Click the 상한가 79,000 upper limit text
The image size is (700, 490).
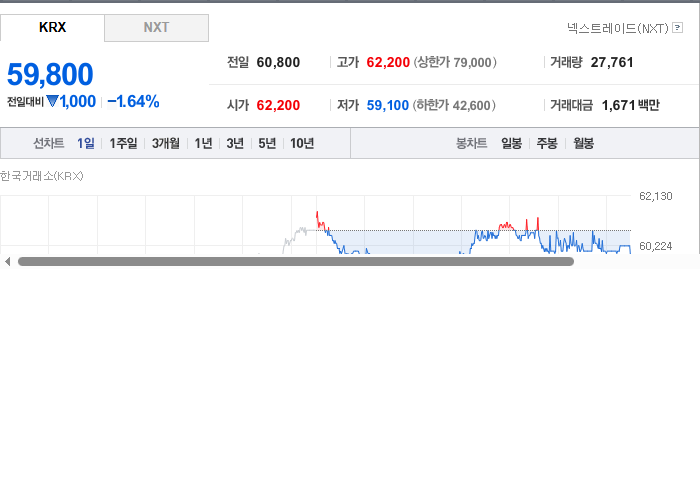(x=454, y=62)
